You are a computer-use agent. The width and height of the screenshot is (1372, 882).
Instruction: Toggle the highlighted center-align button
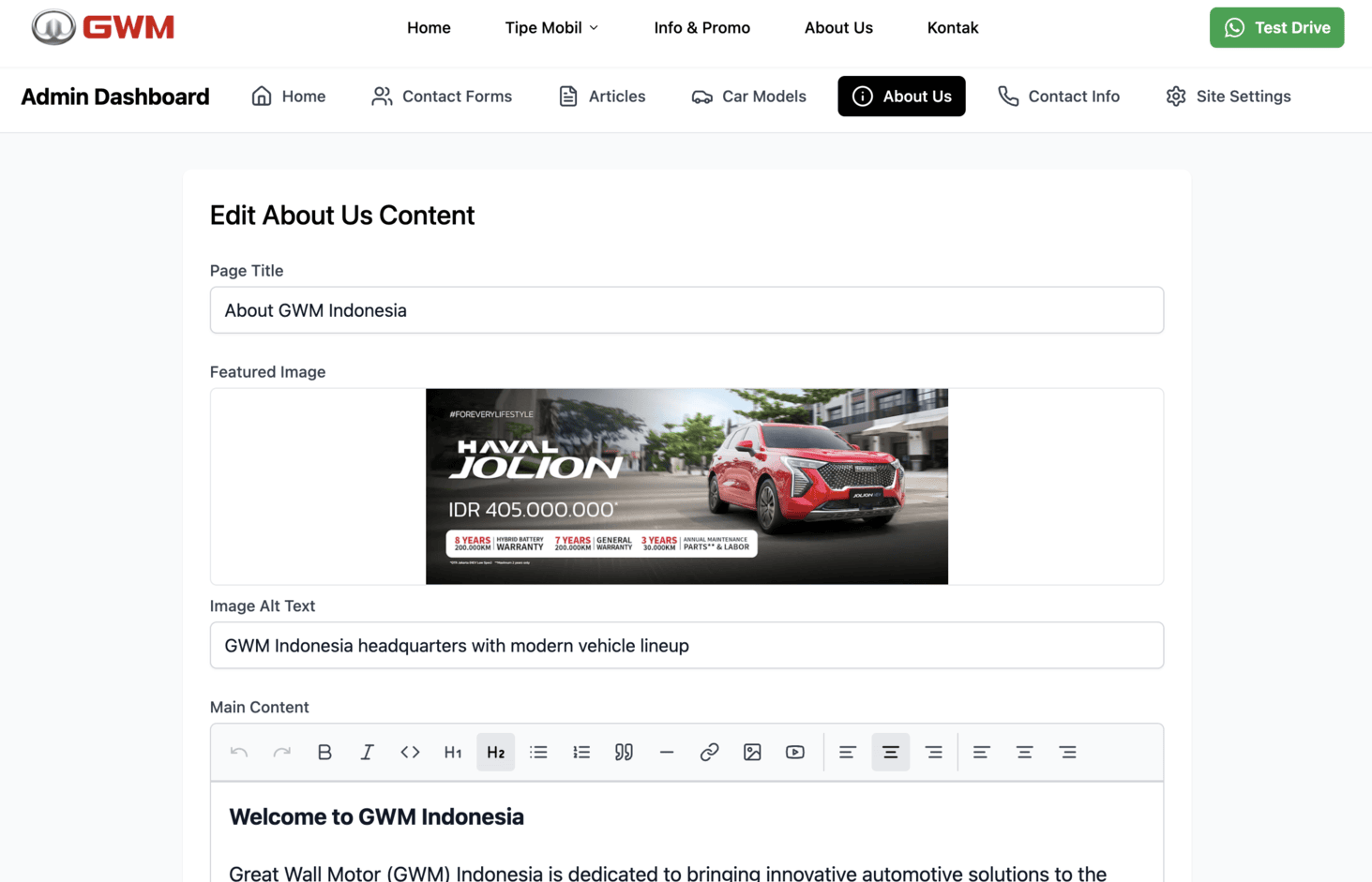(890, 752)
